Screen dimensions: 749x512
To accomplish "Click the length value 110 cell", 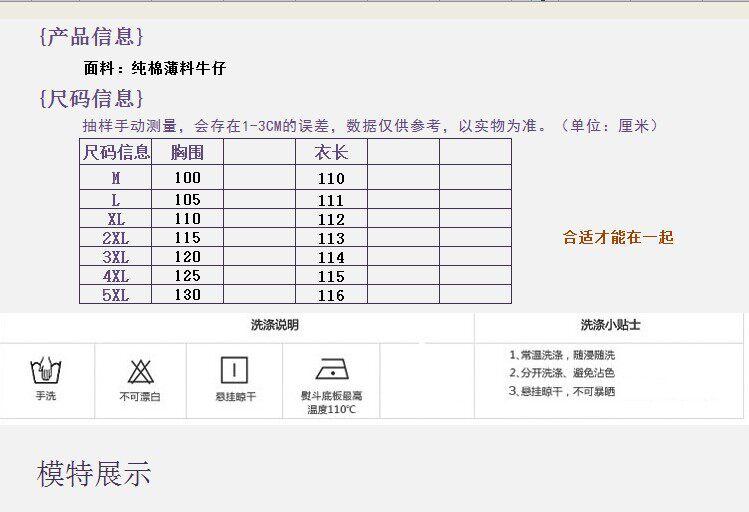I will (x=331, y=178).
